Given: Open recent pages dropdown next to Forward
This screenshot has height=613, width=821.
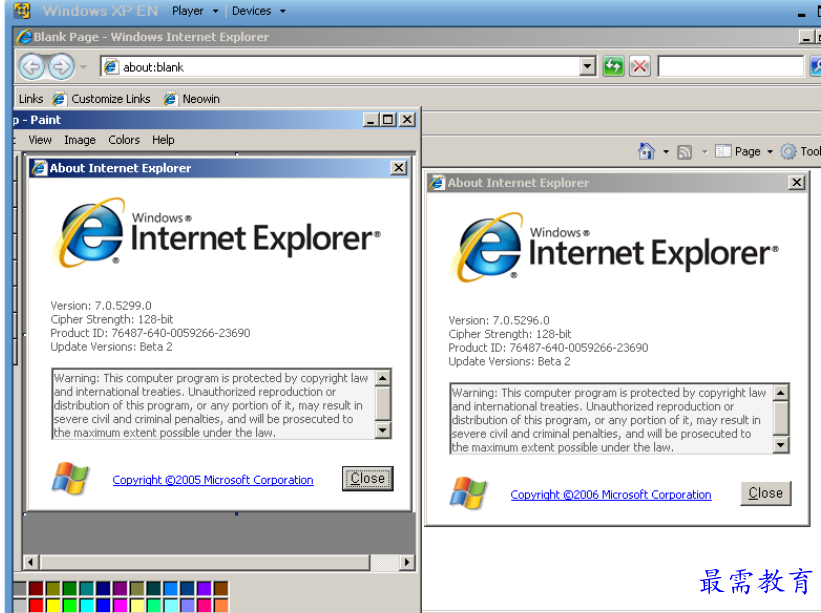Looking at the screenshot, I should click(83, 67).
